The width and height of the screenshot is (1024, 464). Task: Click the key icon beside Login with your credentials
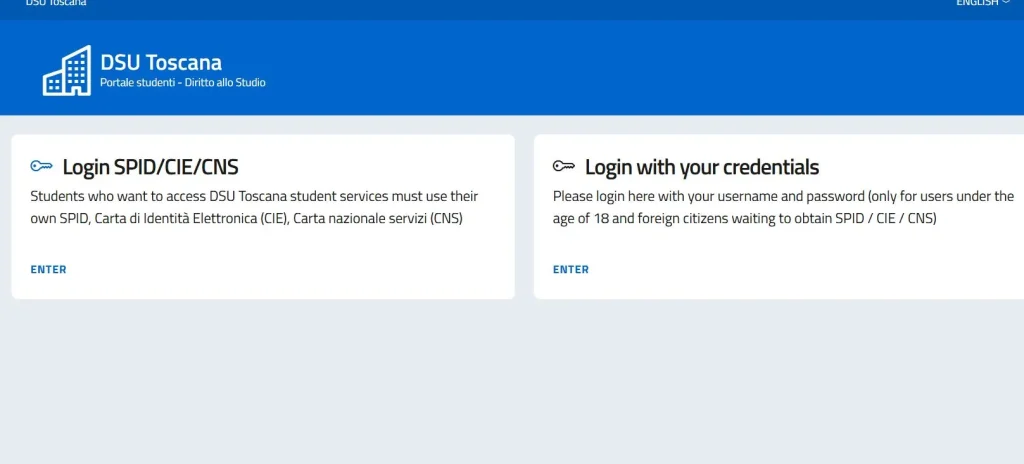563,167
